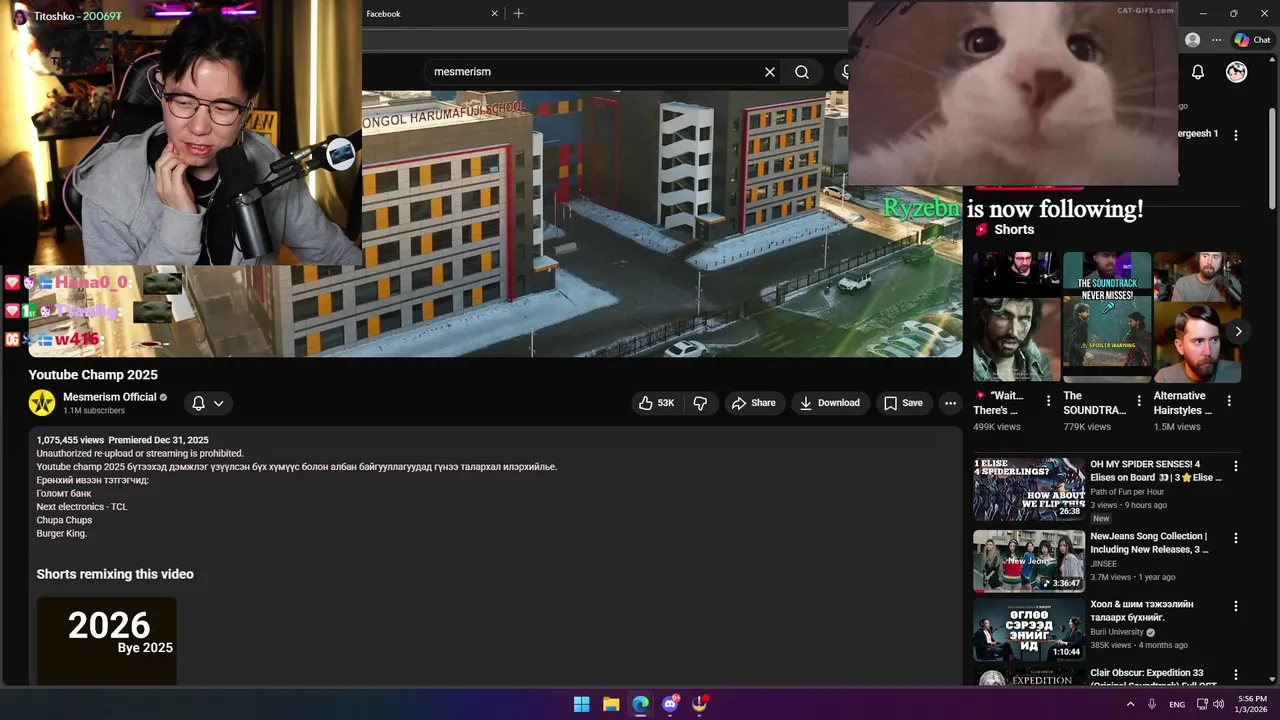Open options for OH MY SPIDER SENSES video
The width and height of the screenshot is (1280, 720).
1235,466
